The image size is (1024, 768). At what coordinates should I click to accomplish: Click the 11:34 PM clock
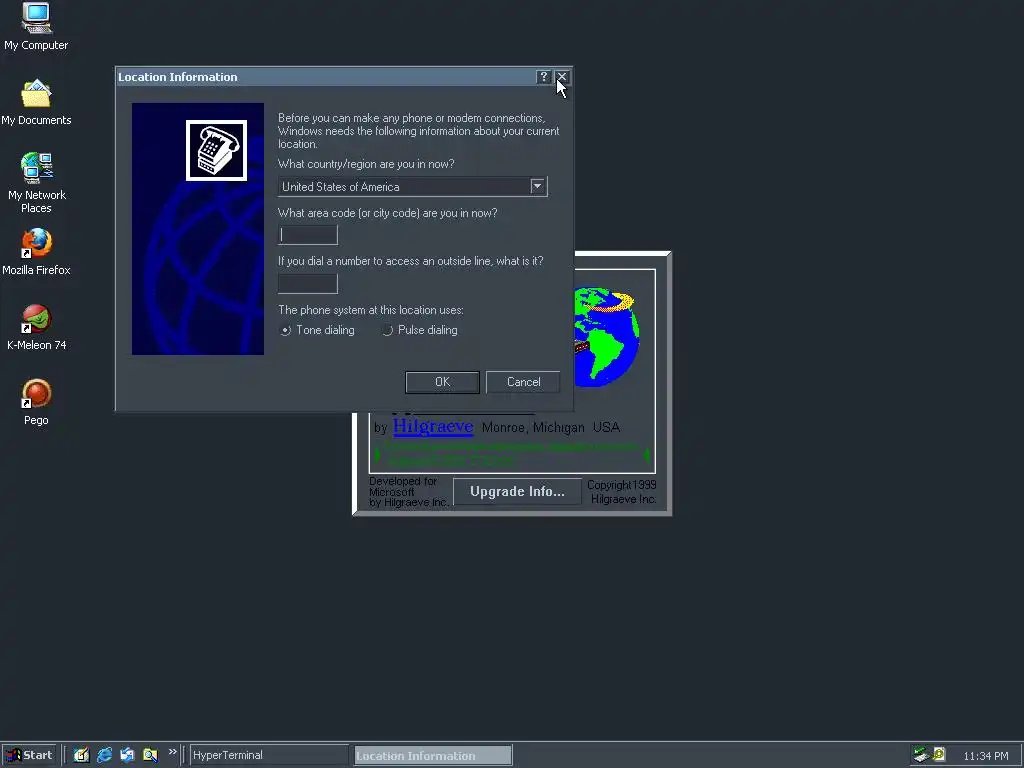point(986,756)
